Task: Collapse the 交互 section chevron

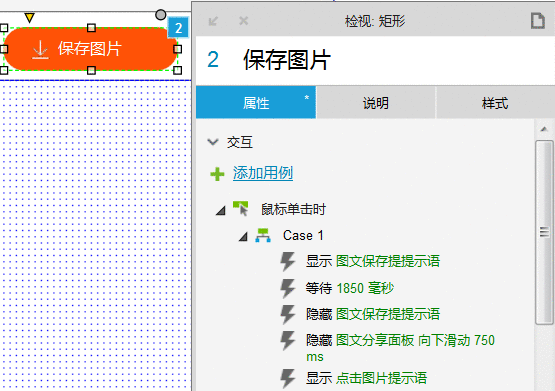Action: (x=213, y=142)
